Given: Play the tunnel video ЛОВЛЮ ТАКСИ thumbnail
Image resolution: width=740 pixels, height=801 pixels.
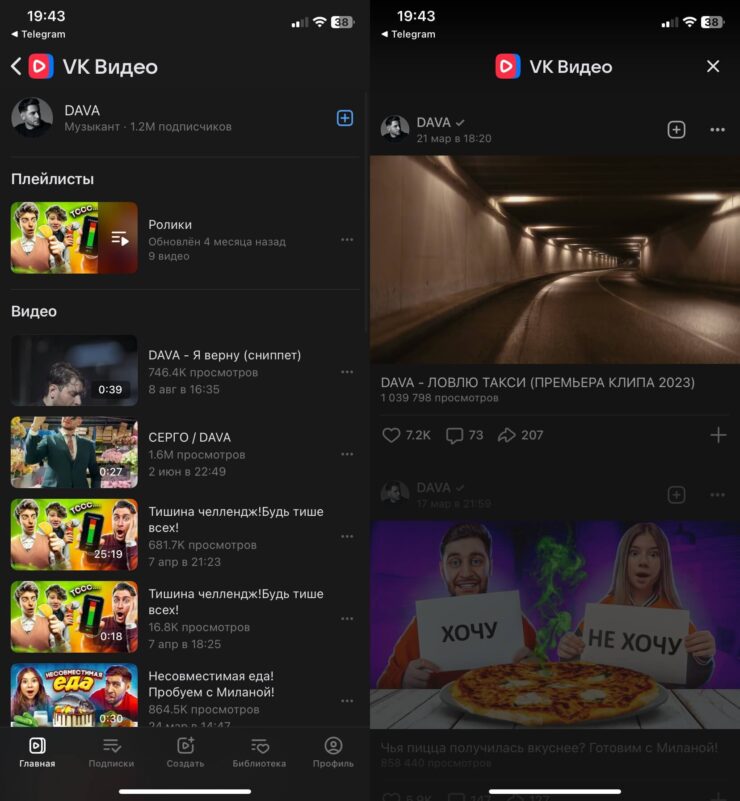Looking at the screenshot, I should coord(555,259).
